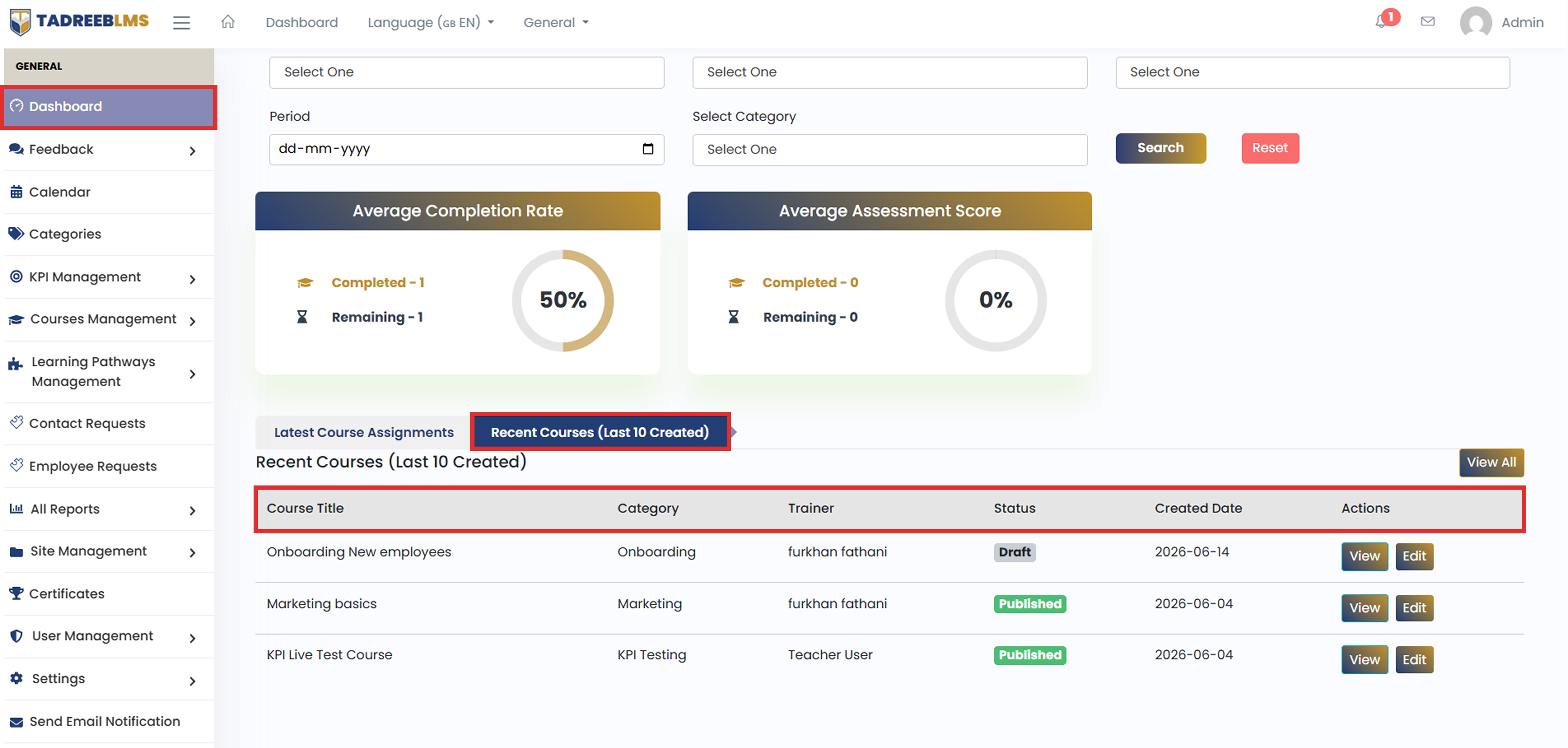Click the Site Management folder icon
This screenshot has height=748, width=1568.
[x=16, y=551]
